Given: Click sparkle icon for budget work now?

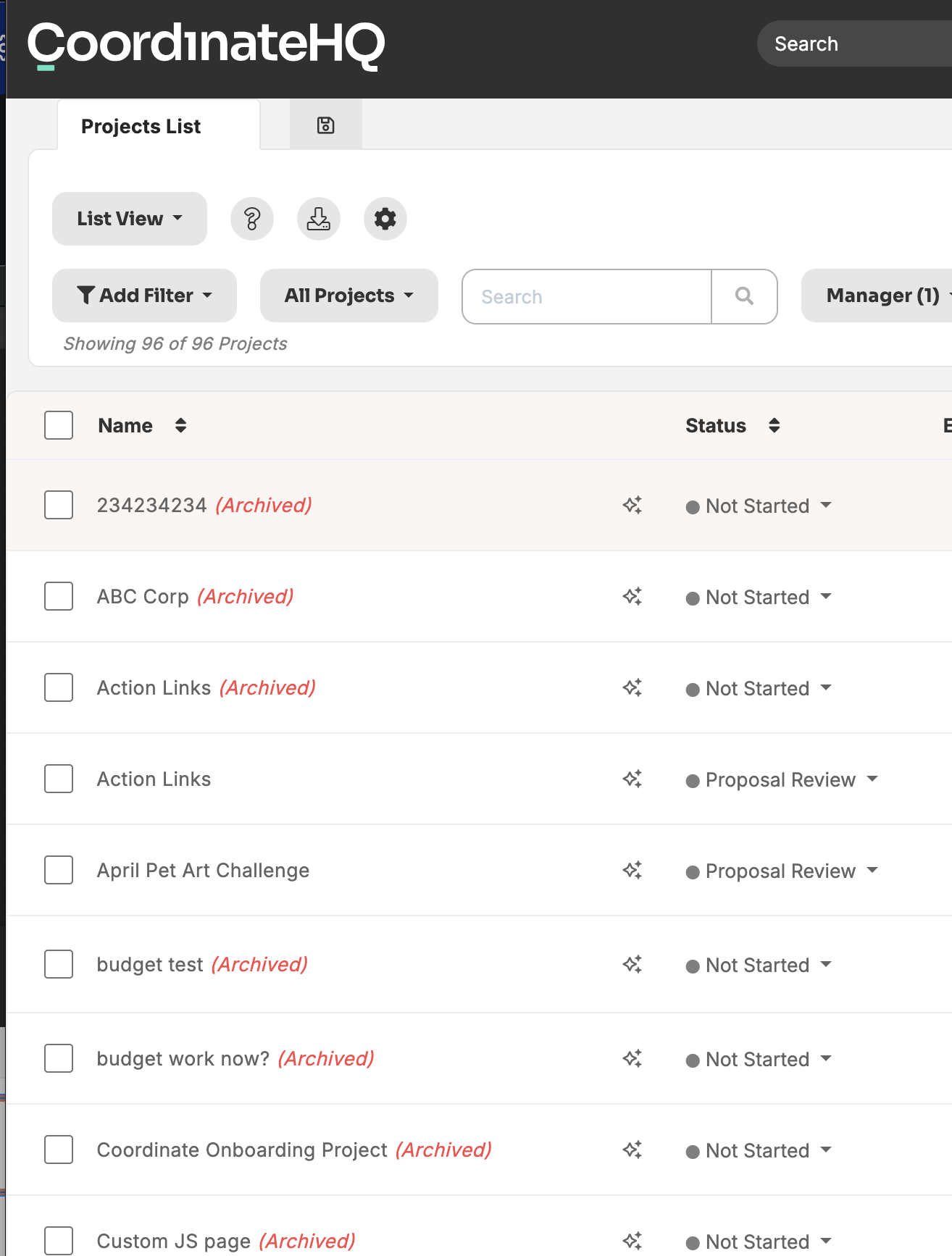Looking at the screenshot, I should (632, 1058).
